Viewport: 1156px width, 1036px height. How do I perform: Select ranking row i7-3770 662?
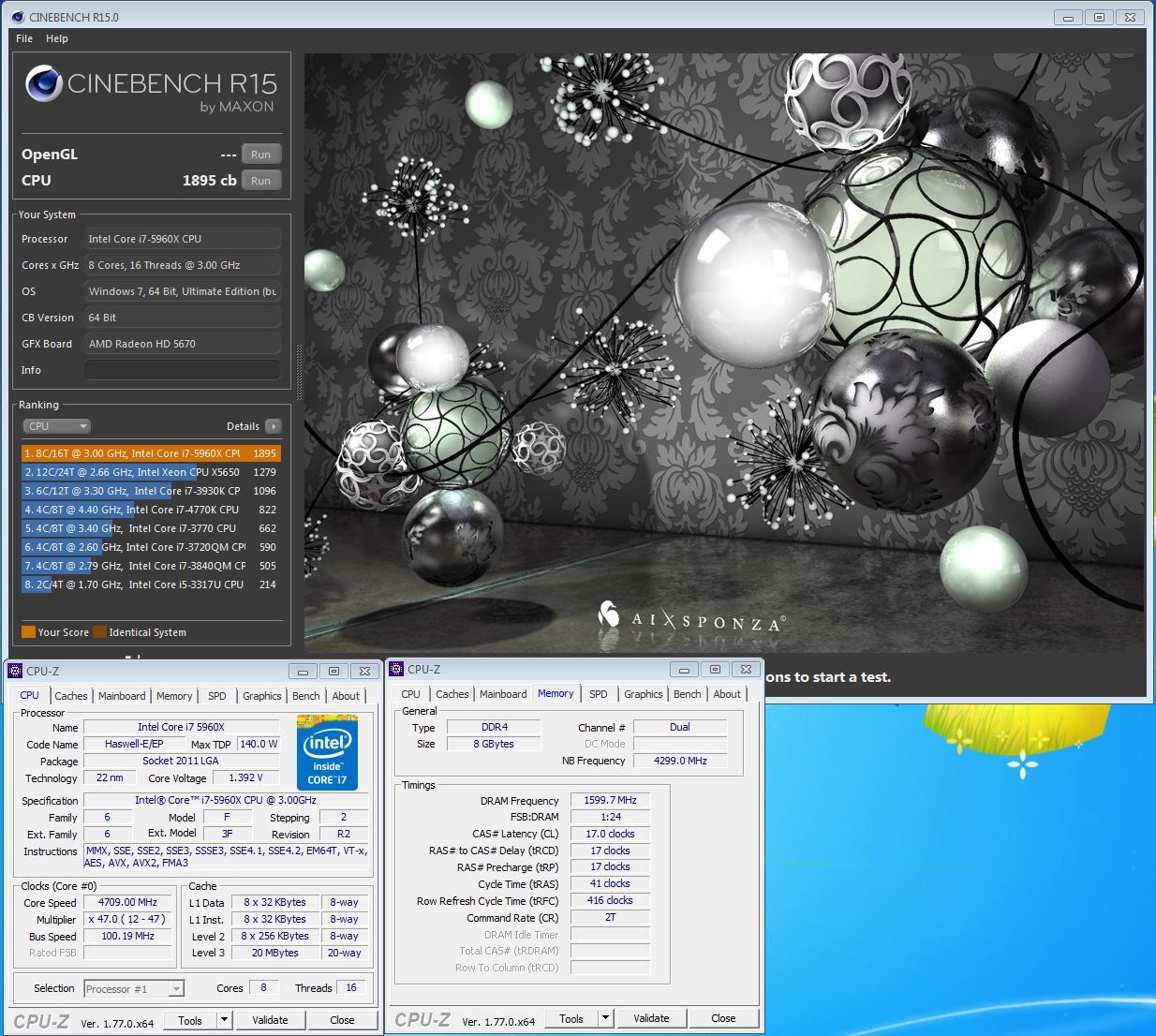click(x=151, y=528)
